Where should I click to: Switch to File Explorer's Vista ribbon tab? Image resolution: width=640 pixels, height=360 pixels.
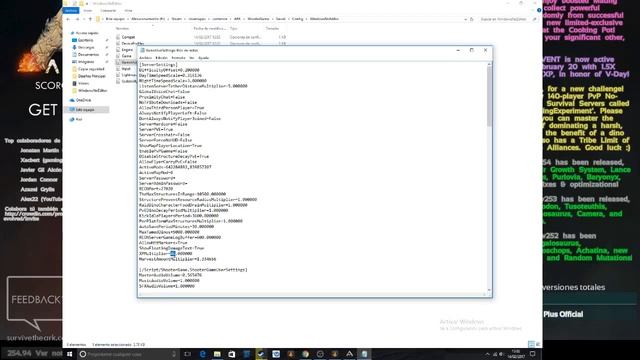click(x=128, y=11)
